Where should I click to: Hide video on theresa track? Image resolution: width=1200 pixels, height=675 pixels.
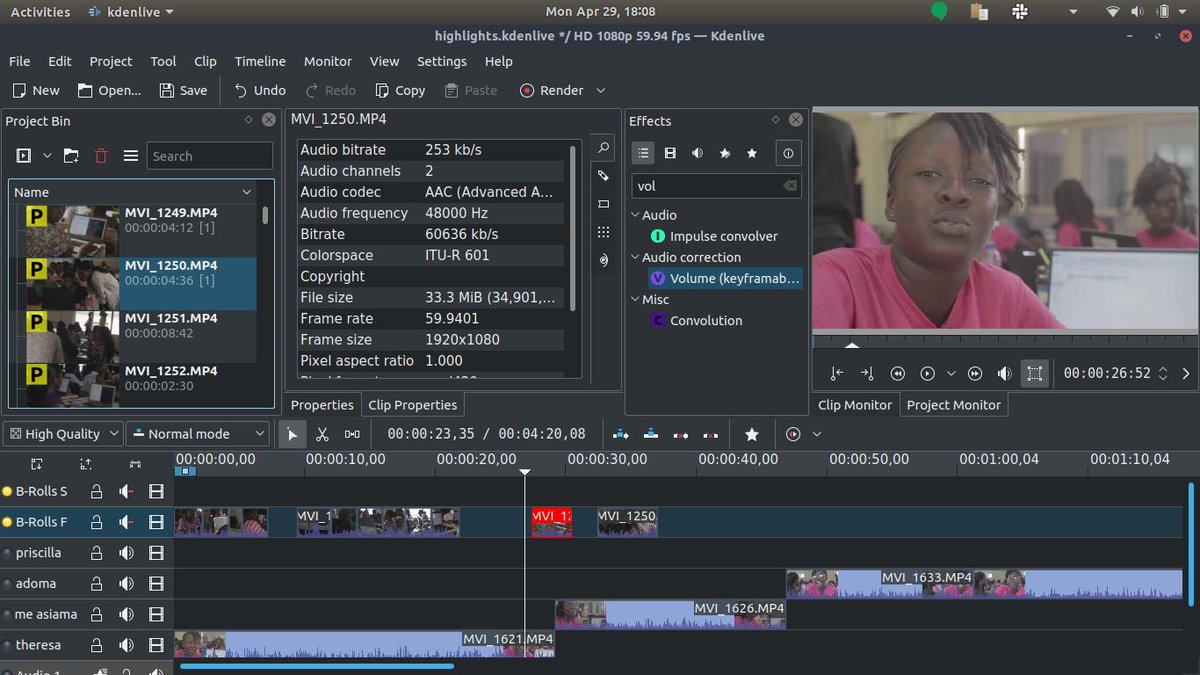[x=156, y=645]
